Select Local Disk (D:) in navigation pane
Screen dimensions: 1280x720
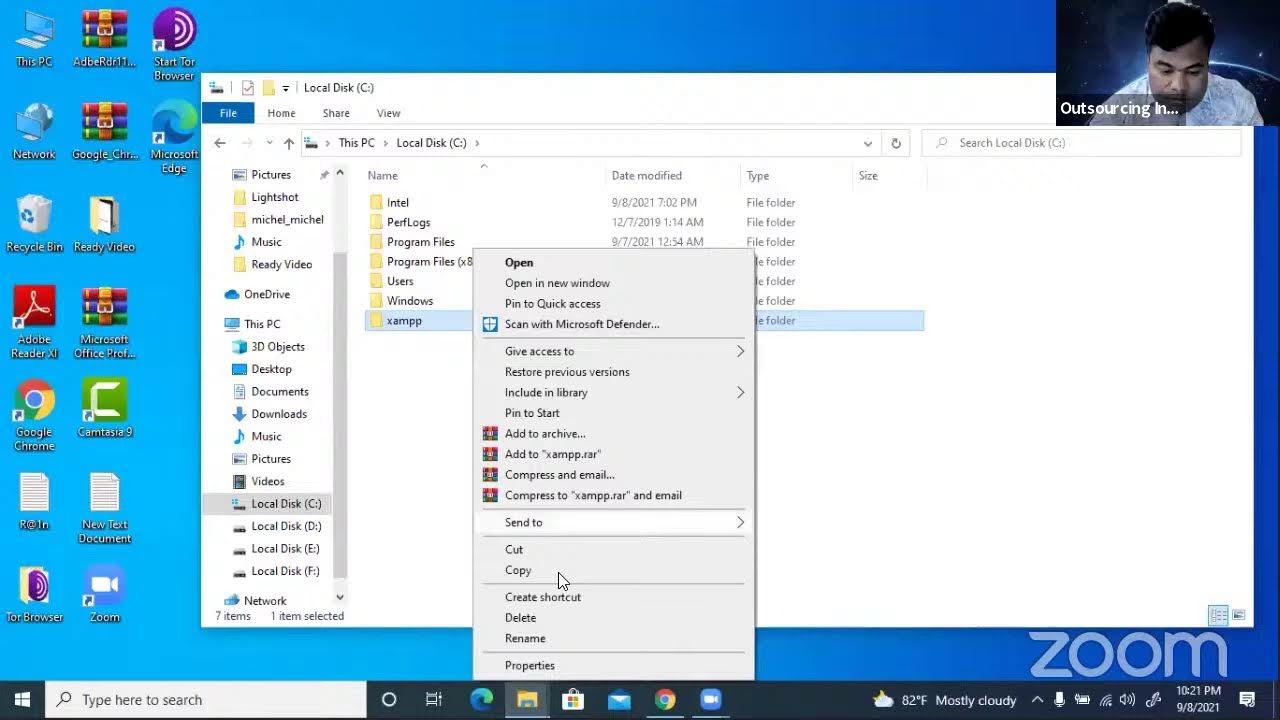click(277, 526)
